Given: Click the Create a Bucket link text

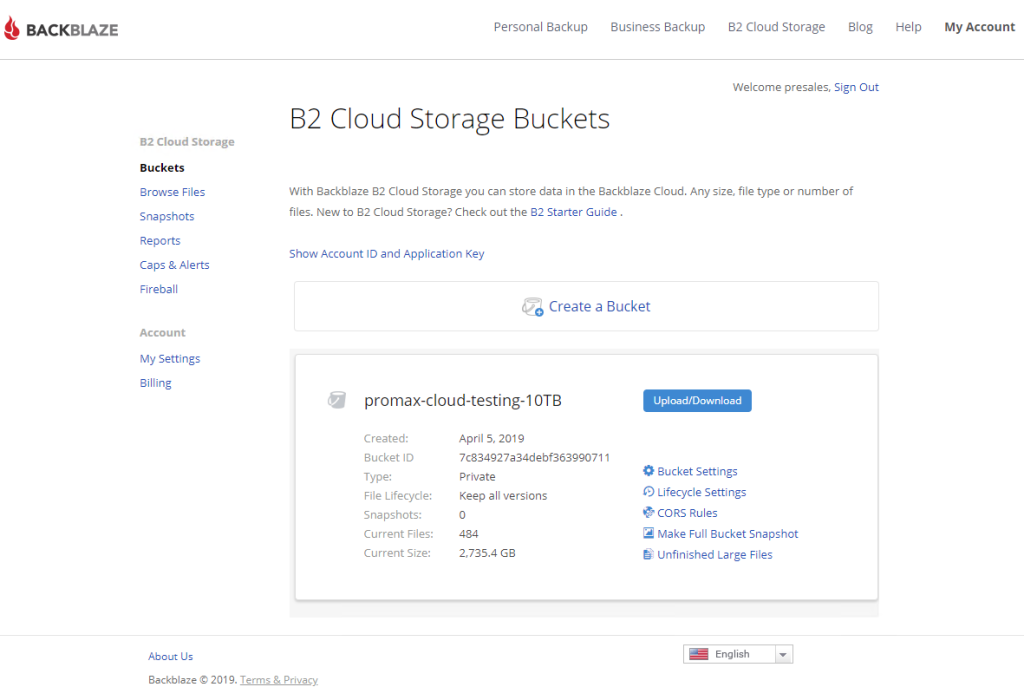Looking at the screenshot, I should point(600,306).
